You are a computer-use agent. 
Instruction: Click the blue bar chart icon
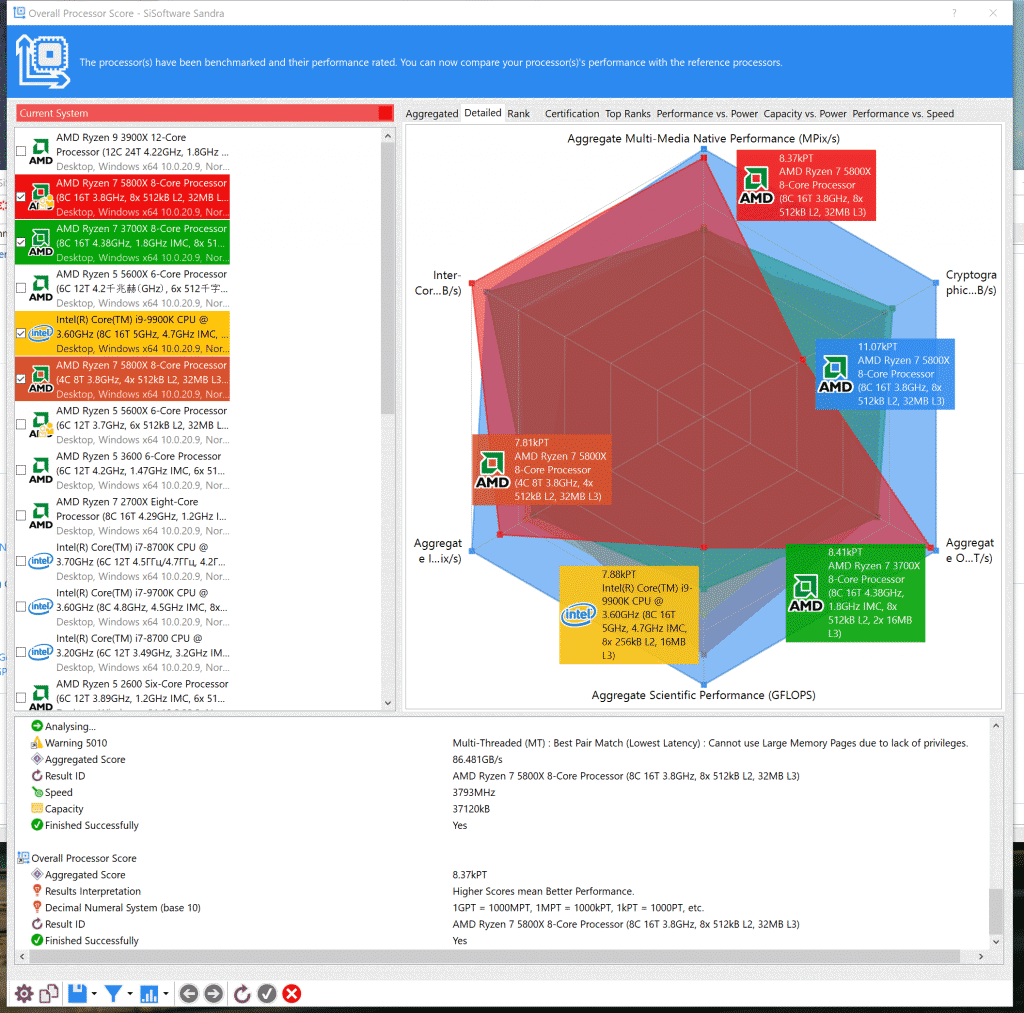tap(150, 994)
